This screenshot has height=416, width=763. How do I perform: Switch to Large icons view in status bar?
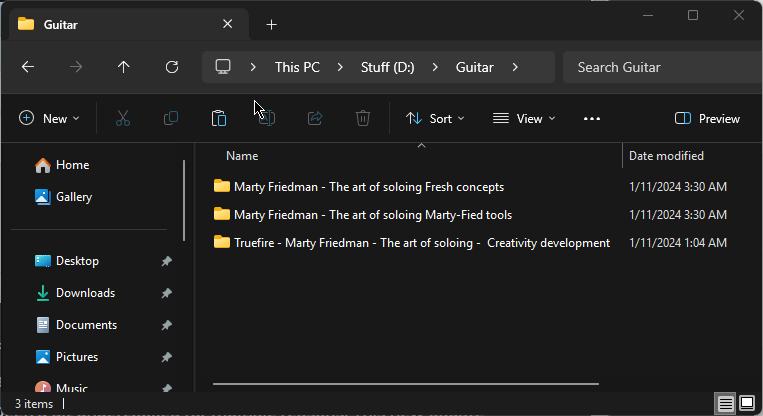[746, 404]
